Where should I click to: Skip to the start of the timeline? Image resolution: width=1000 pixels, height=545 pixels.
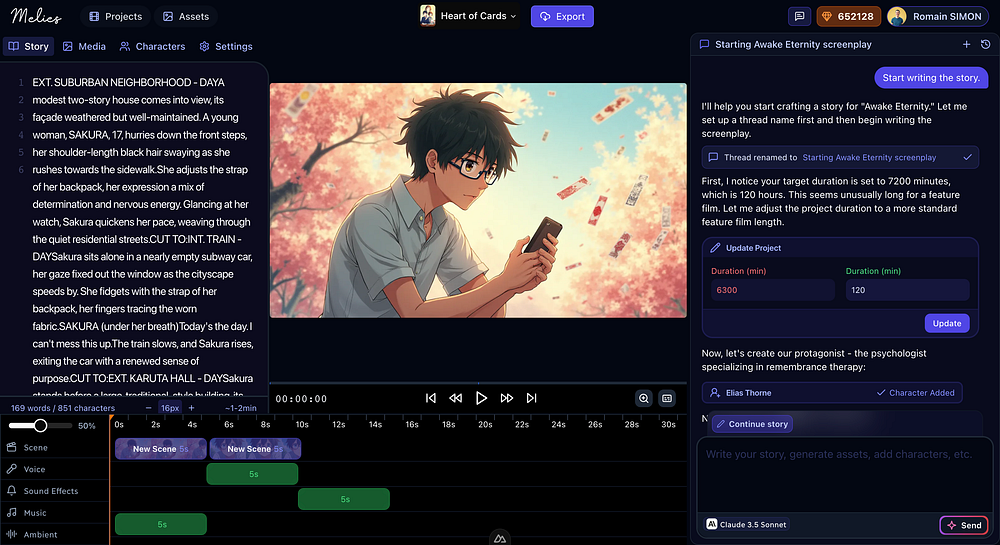coord(430,398)
